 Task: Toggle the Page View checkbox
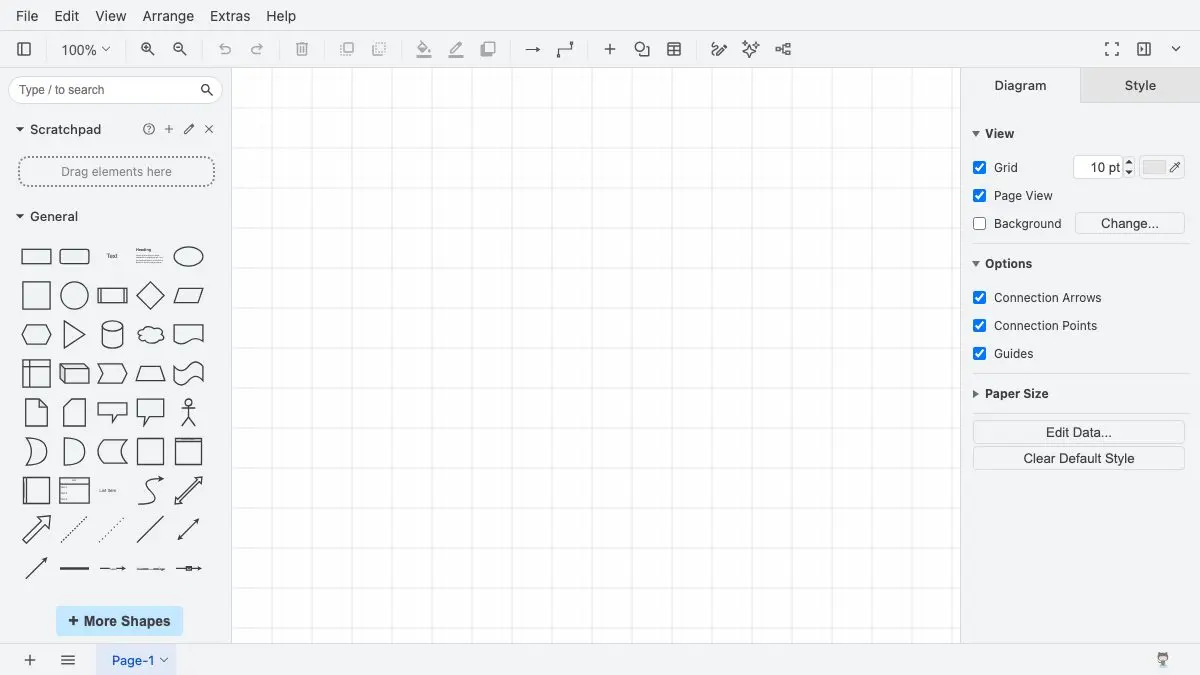980,196
